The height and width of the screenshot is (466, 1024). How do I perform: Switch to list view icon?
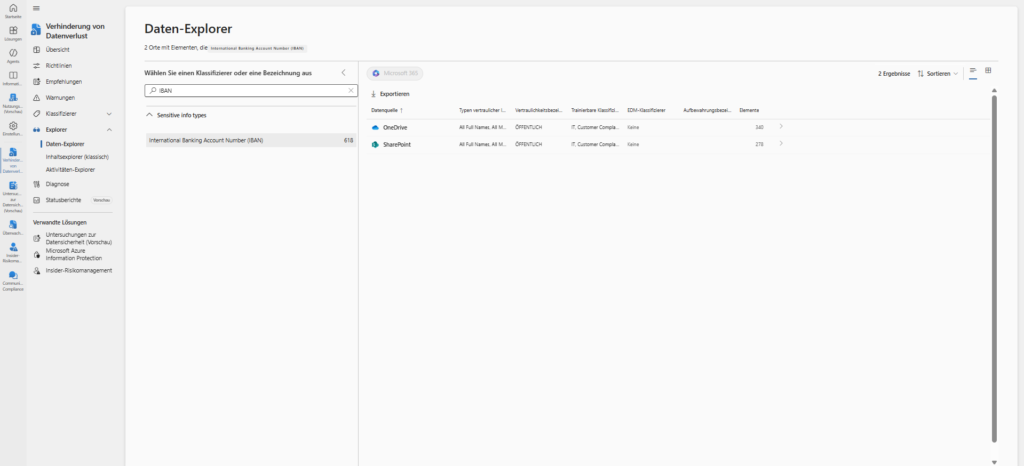(973, 71)
